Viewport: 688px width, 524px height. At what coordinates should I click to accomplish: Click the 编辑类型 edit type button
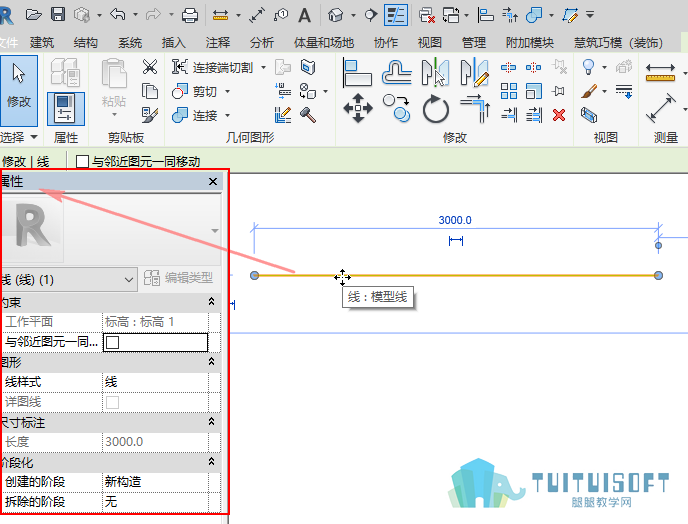tap(178, 278)
